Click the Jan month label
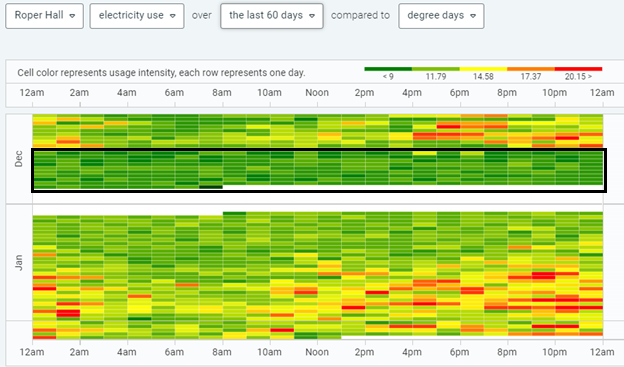Screen dimensions: 624x367 tap(19, 263)
